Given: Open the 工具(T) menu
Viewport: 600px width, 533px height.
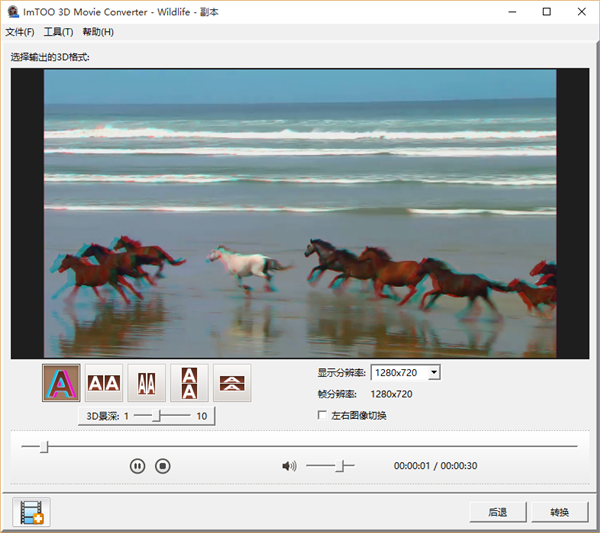Looking at the screenshot, I should pyautogui.click(x=58, y=32).
